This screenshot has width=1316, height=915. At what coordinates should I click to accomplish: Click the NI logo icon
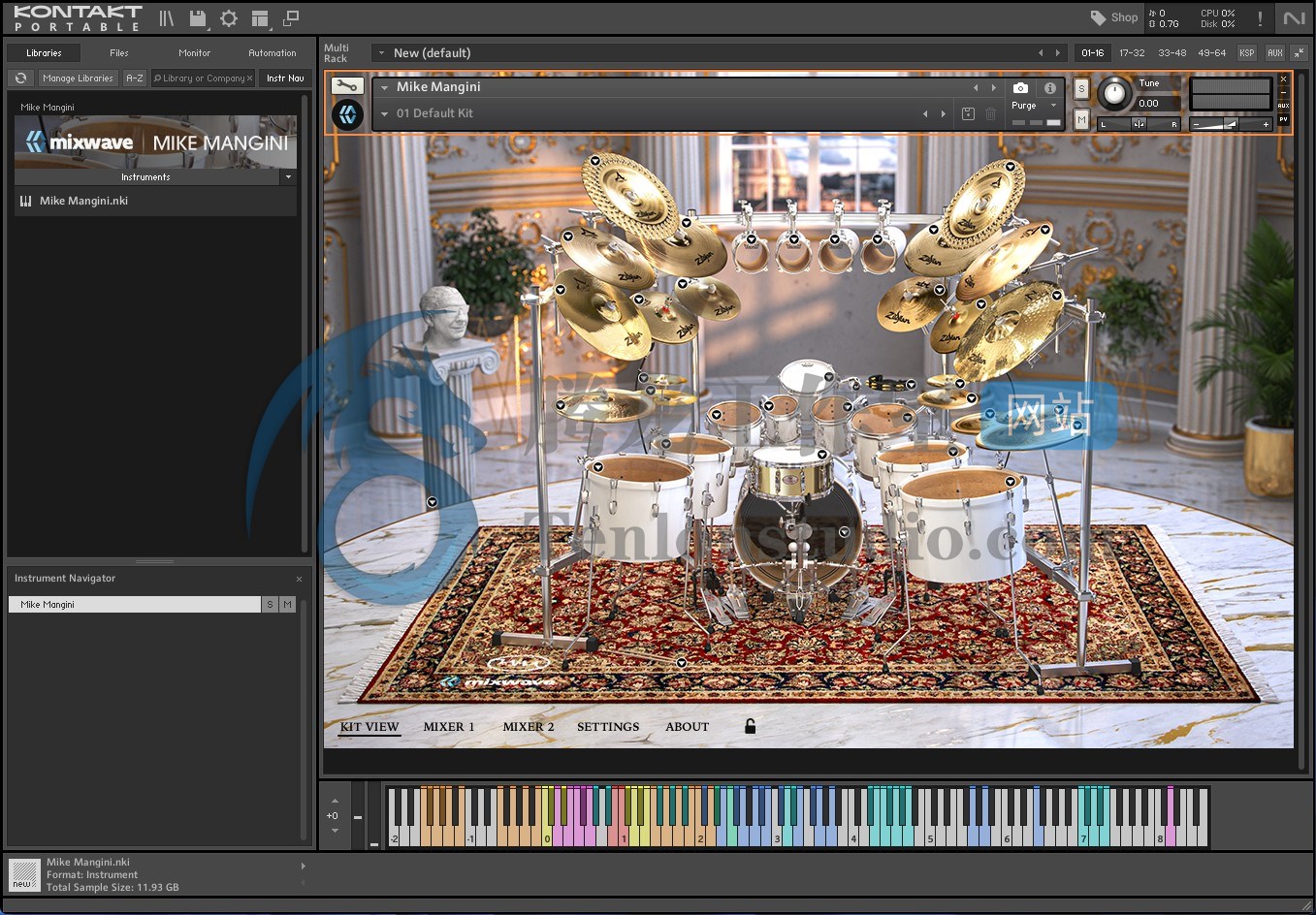coord(1295,18)
